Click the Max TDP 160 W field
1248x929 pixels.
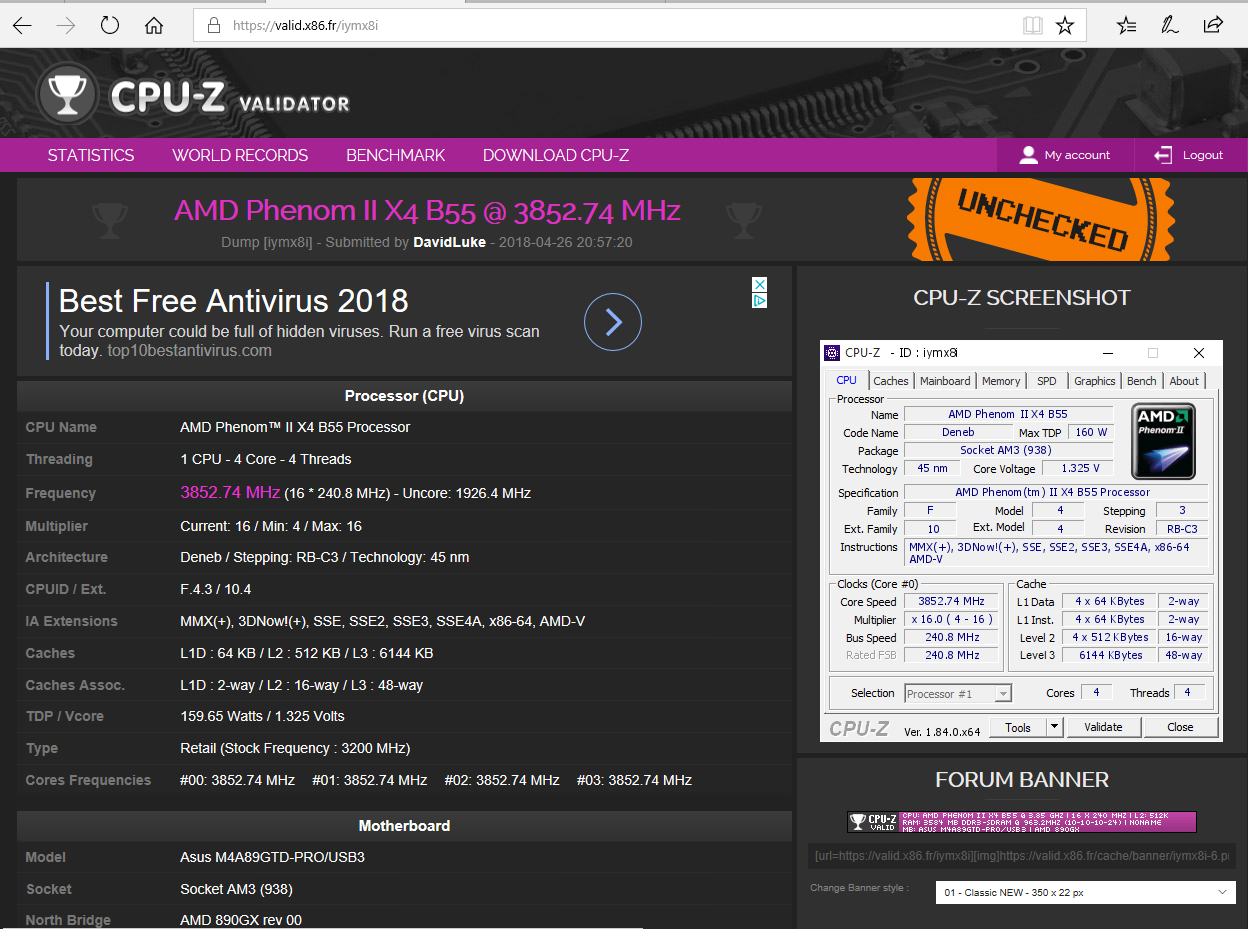click(1092, 432)
